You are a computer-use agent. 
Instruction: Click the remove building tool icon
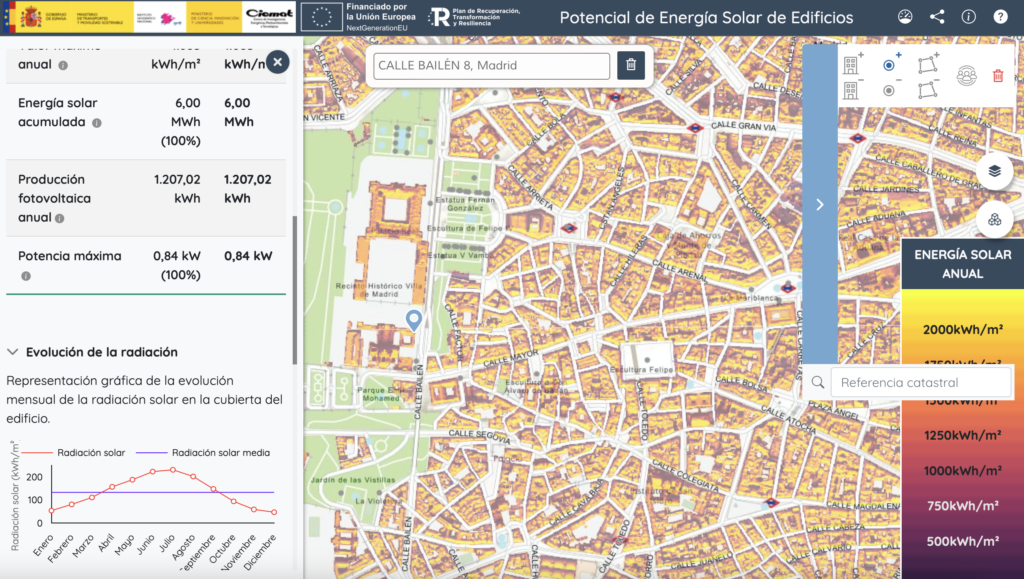point(852,89)
